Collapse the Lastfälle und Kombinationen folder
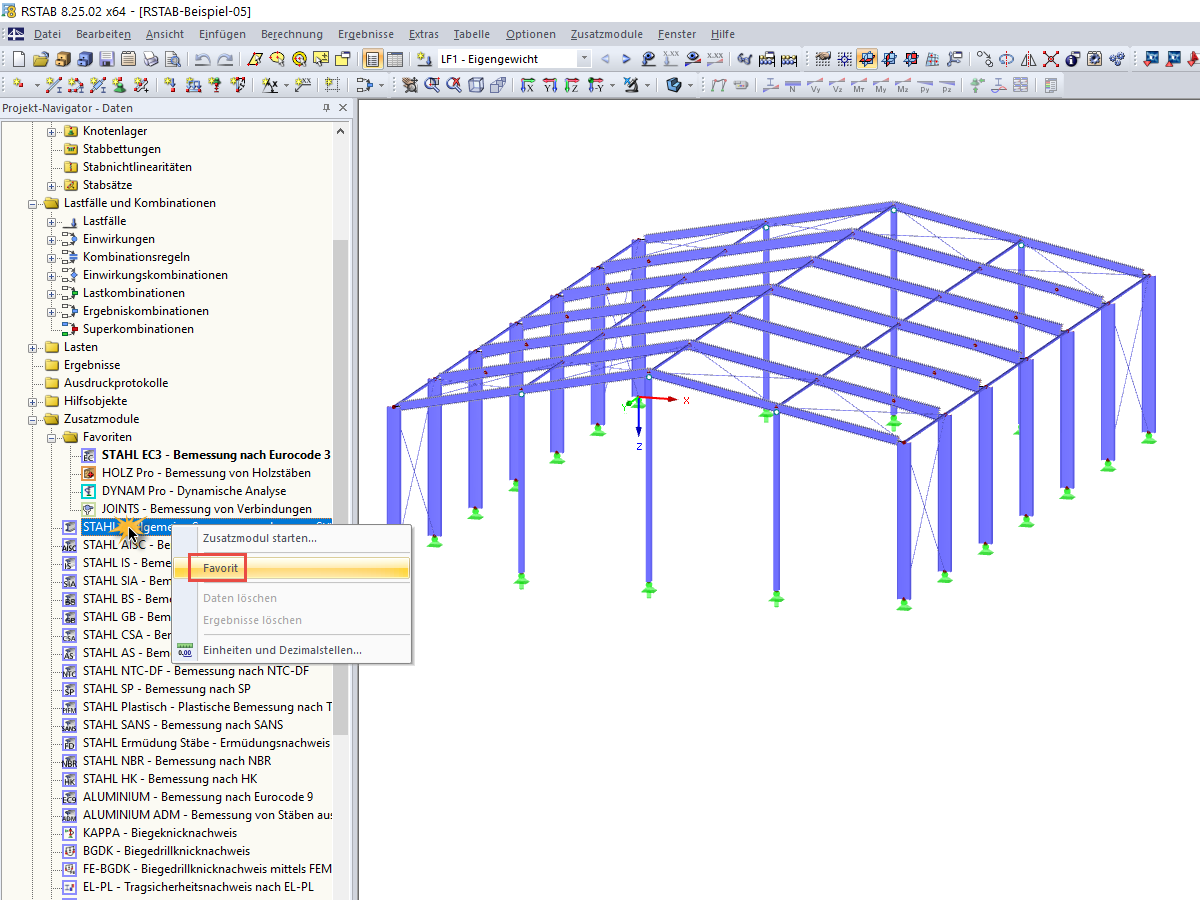Screen dimensions: 1200x900 coord(33,203)
